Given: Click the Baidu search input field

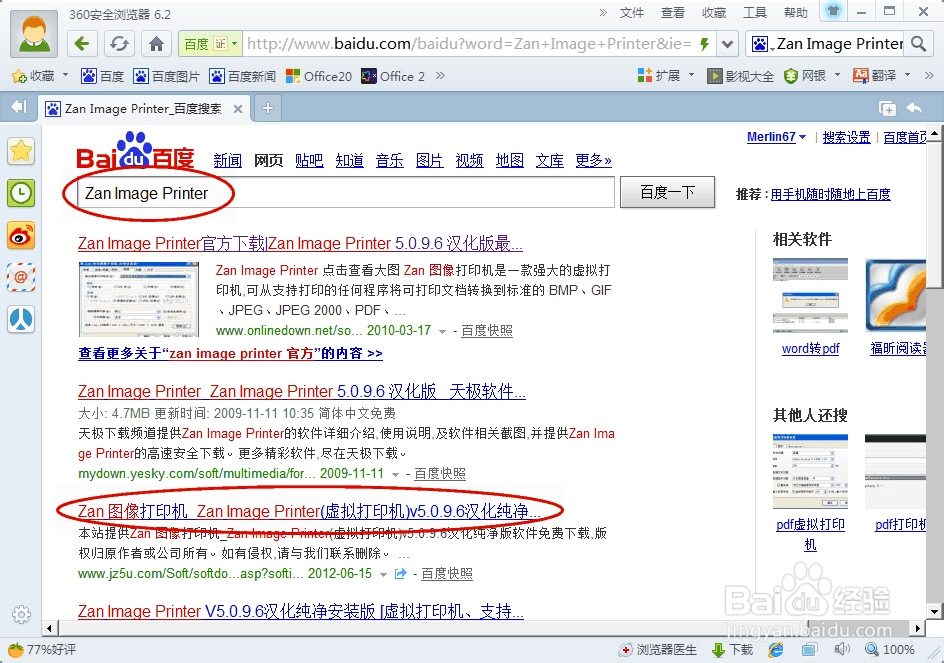Looking at the screenshot, I should pyautogui.click(x=346, y=192).
